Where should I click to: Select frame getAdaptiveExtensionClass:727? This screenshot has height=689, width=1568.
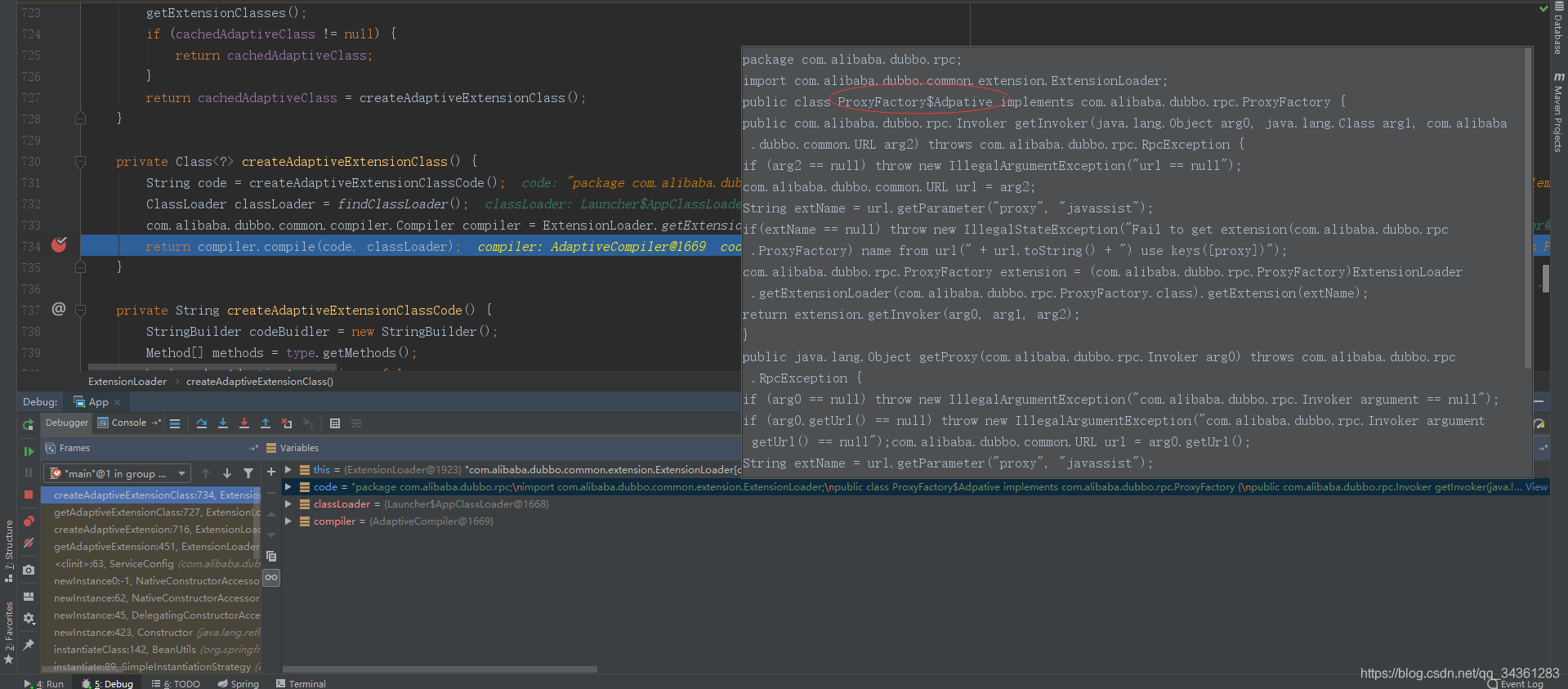coord(151,512)
